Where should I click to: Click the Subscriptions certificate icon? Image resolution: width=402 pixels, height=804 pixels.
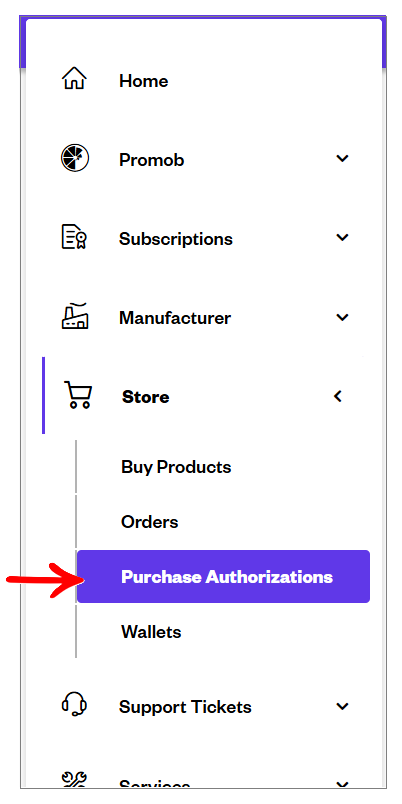(74, 237)
